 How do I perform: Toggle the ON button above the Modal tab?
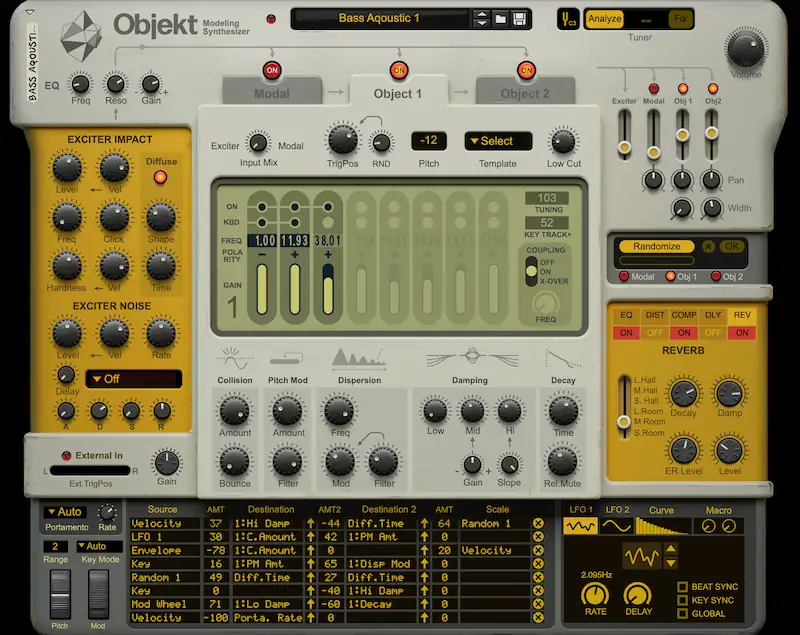click(272, 70)
